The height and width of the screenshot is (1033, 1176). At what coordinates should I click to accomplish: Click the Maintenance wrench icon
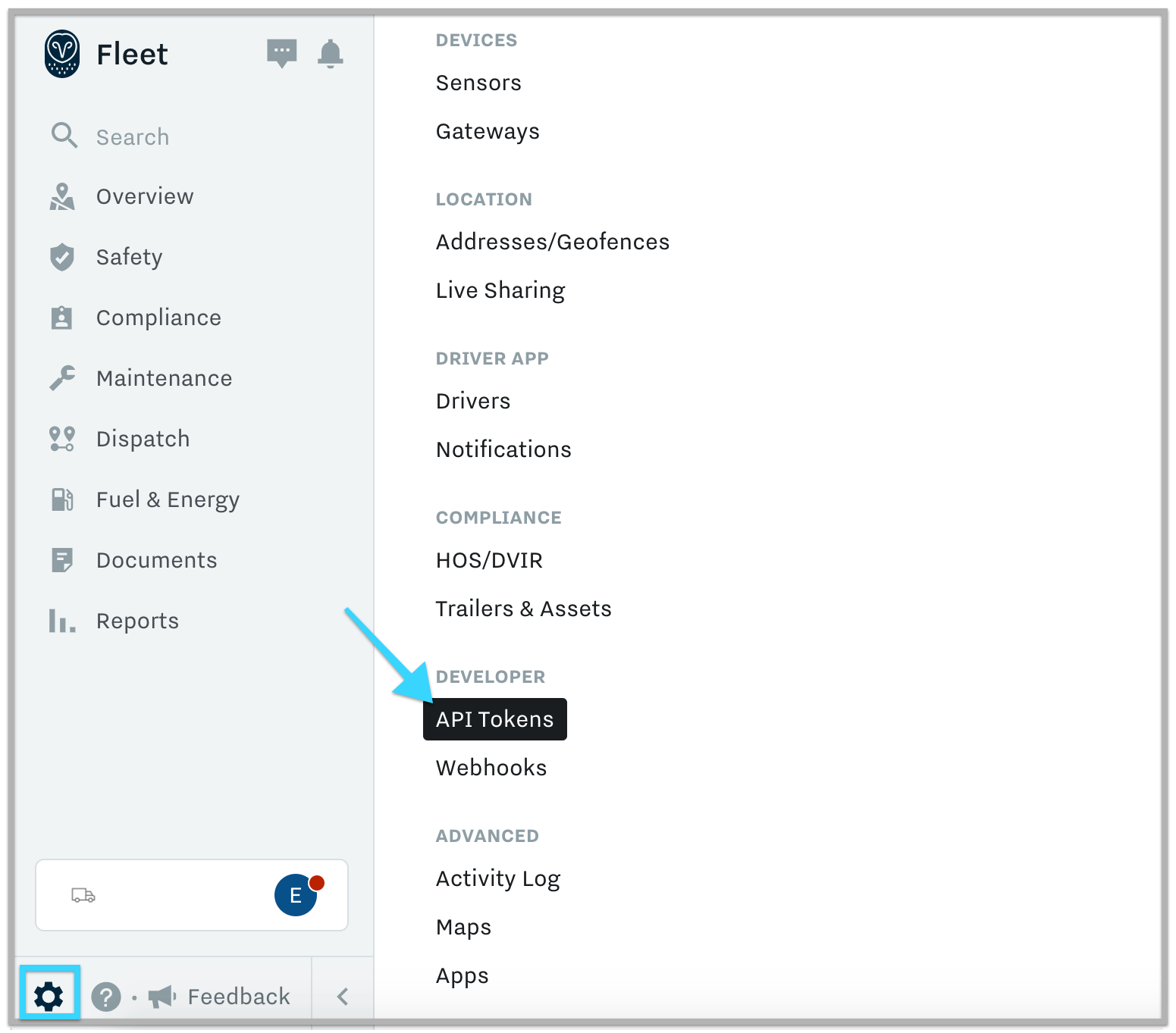62,378
